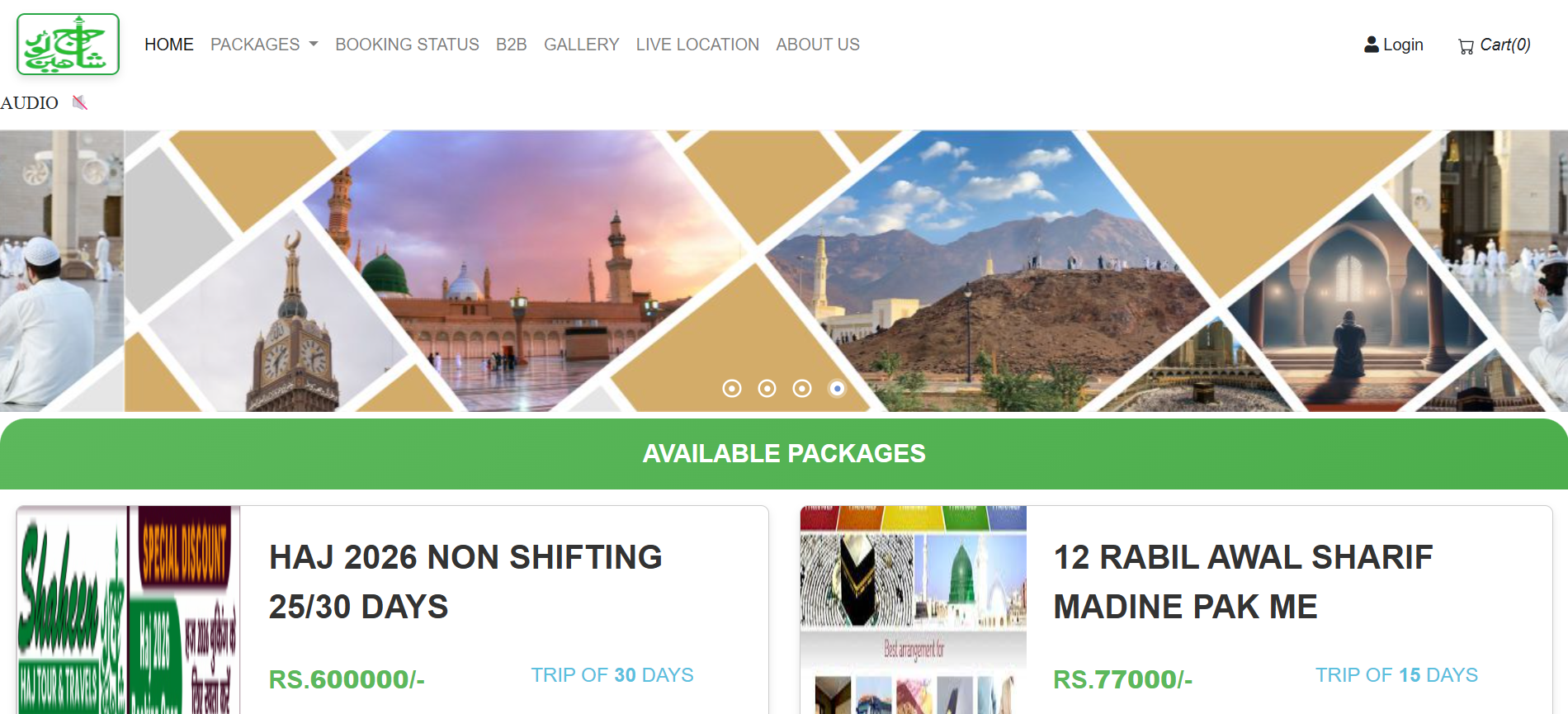Open the Login user icon
Image resolution: width=1568 pixels, height=714 pixels.
pyautogui.click(x=1371, y=45)
